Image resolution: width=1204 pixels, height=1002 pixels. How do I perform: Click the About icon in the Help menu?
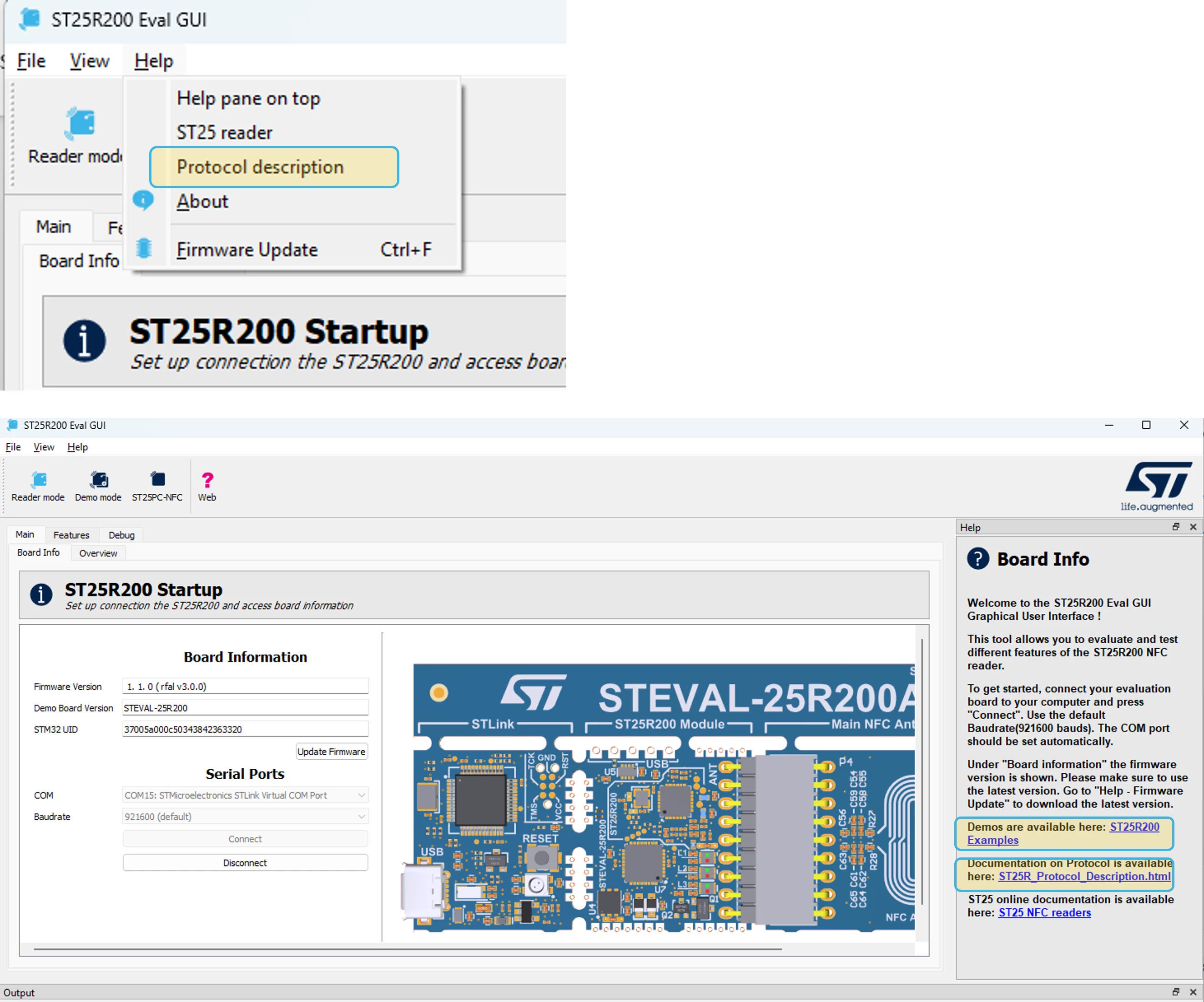[143, 200]
